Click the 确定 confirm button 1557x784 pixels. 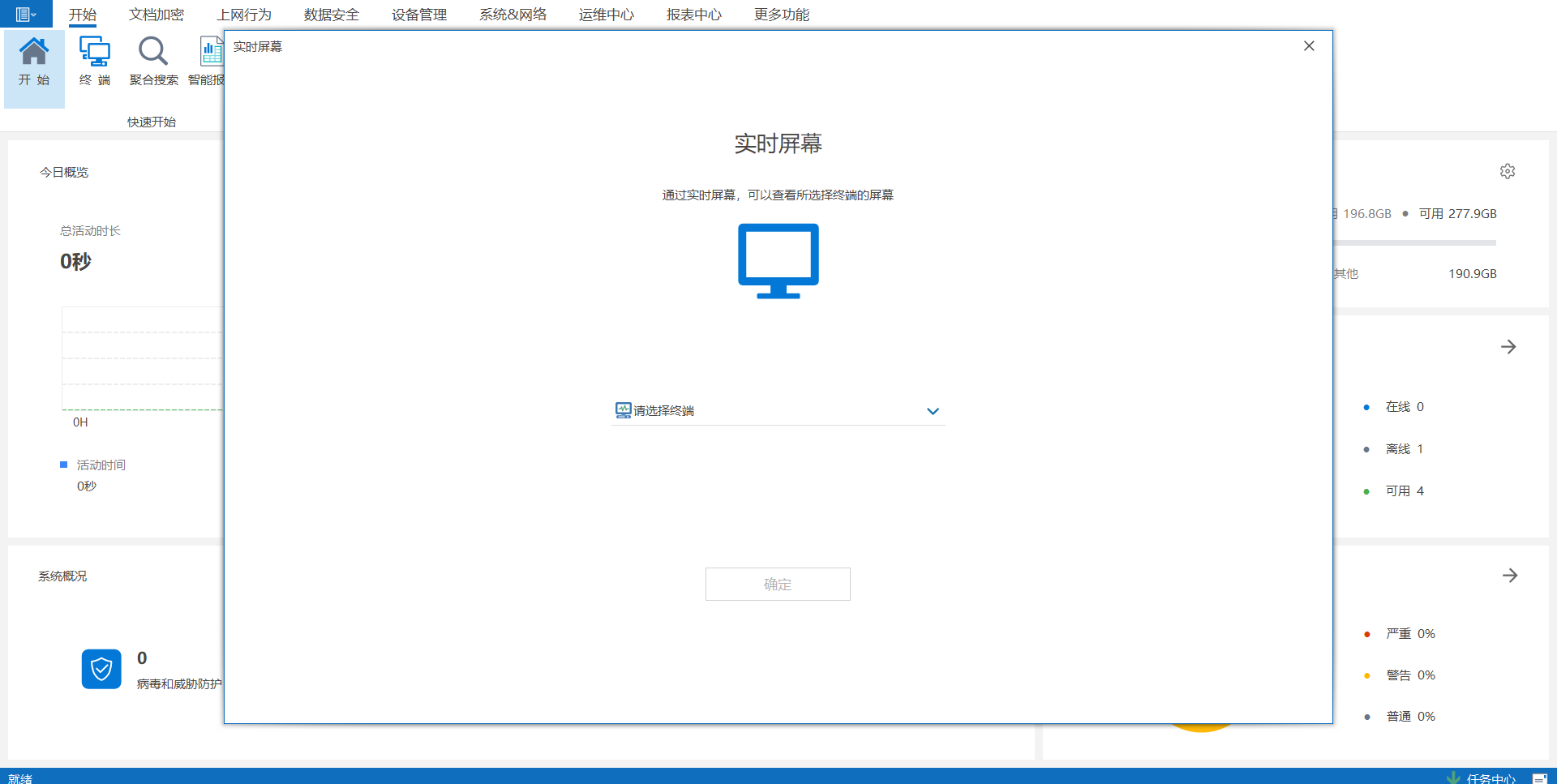[x=778, y=584]
